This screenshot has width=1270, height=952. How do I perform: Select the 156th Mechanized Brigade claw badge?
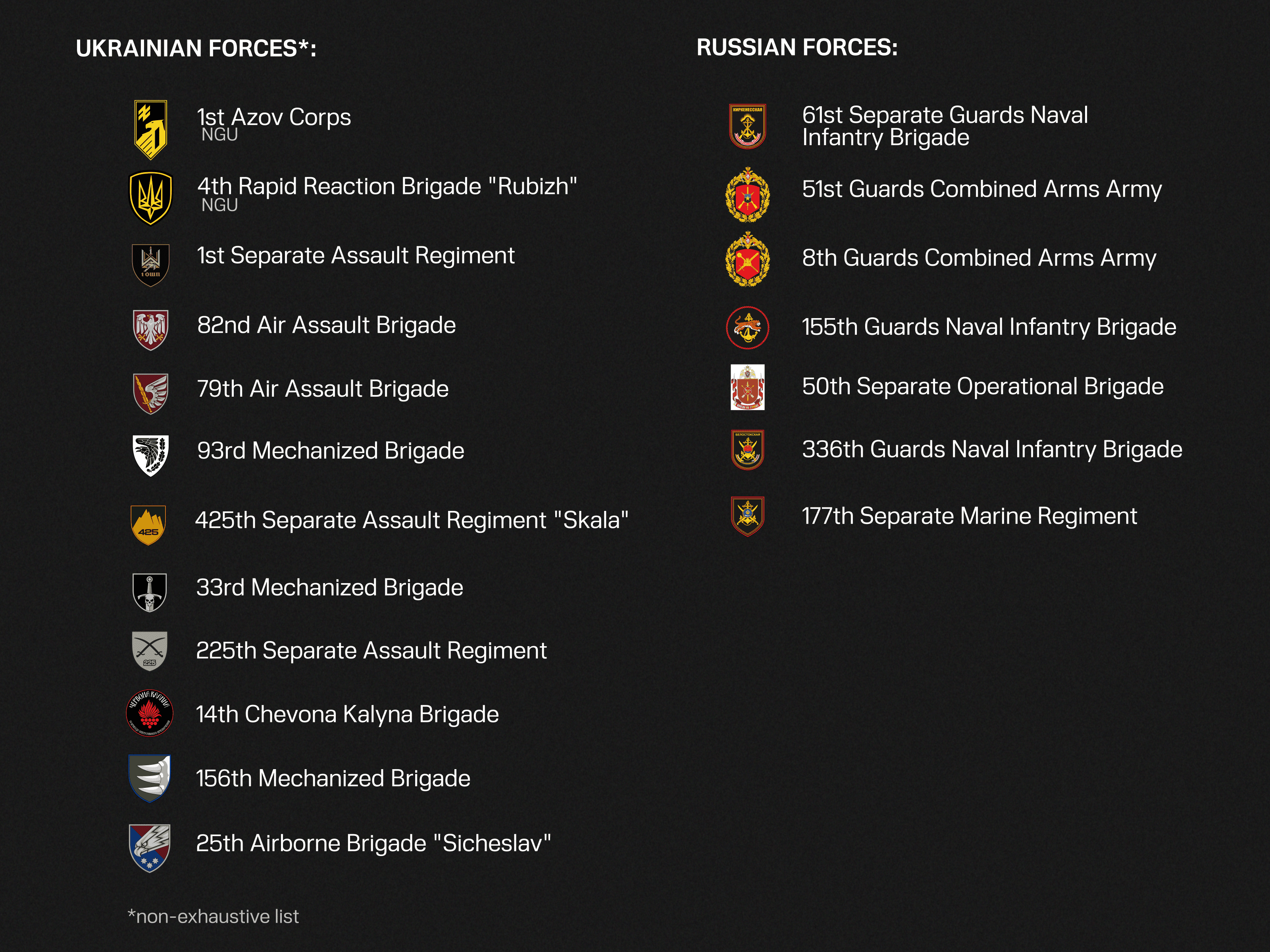pyautogui.click(x=149, y=777)
